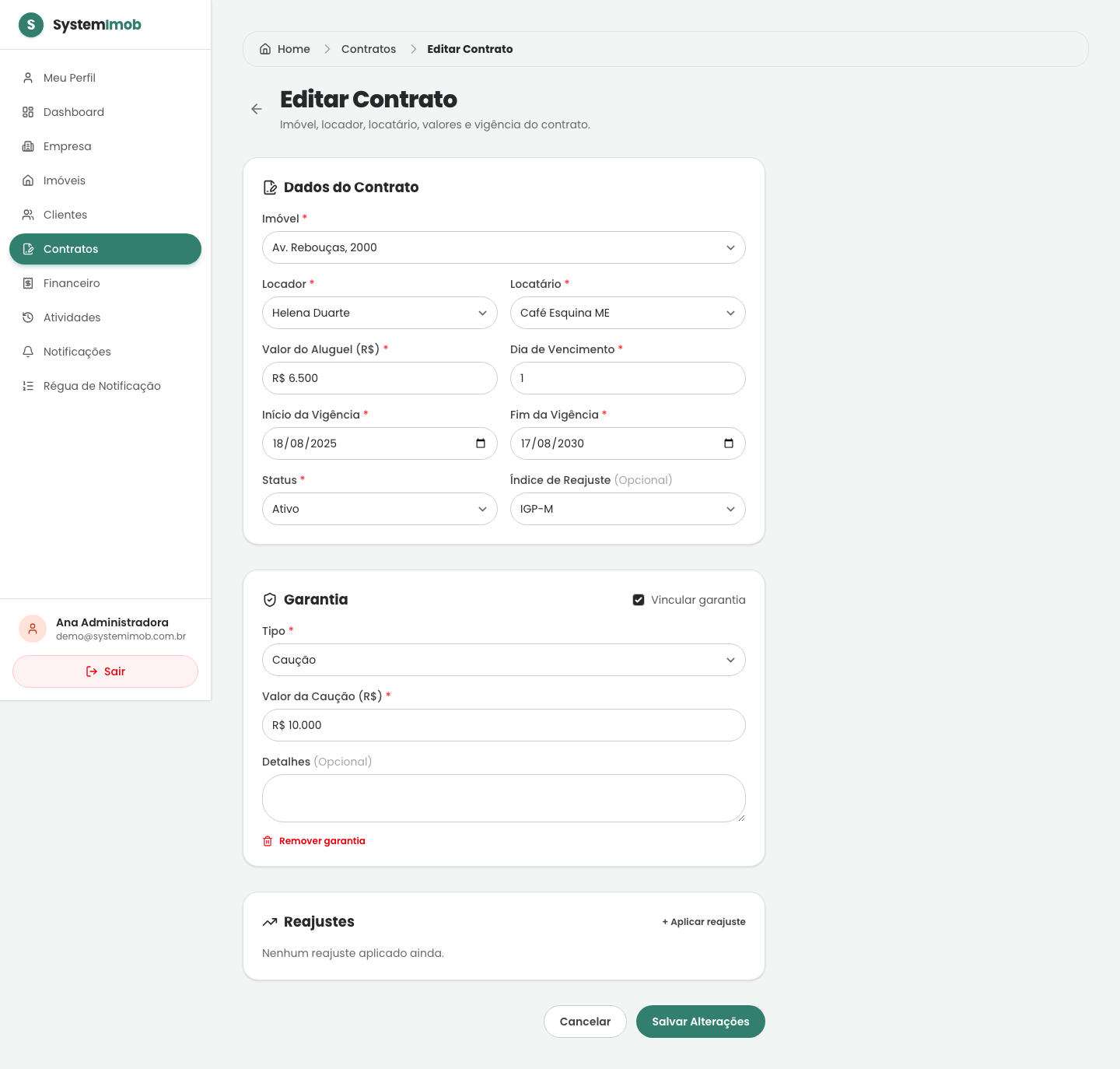This screenshot has width=1120, height=1069.
Task: Open the Locador dropdown showing Helena Duarte
Action: [380, 313]
